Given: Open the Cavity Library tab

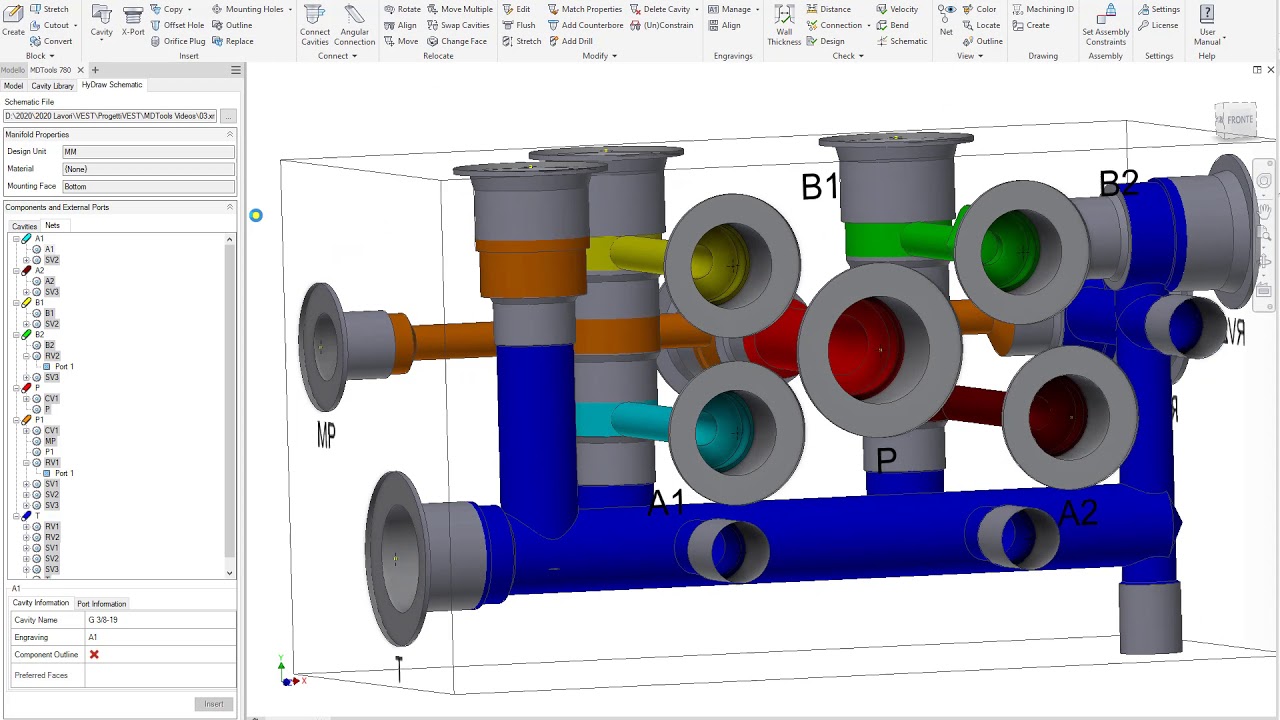Looking at the screenshot, I should tap(52, 86).
